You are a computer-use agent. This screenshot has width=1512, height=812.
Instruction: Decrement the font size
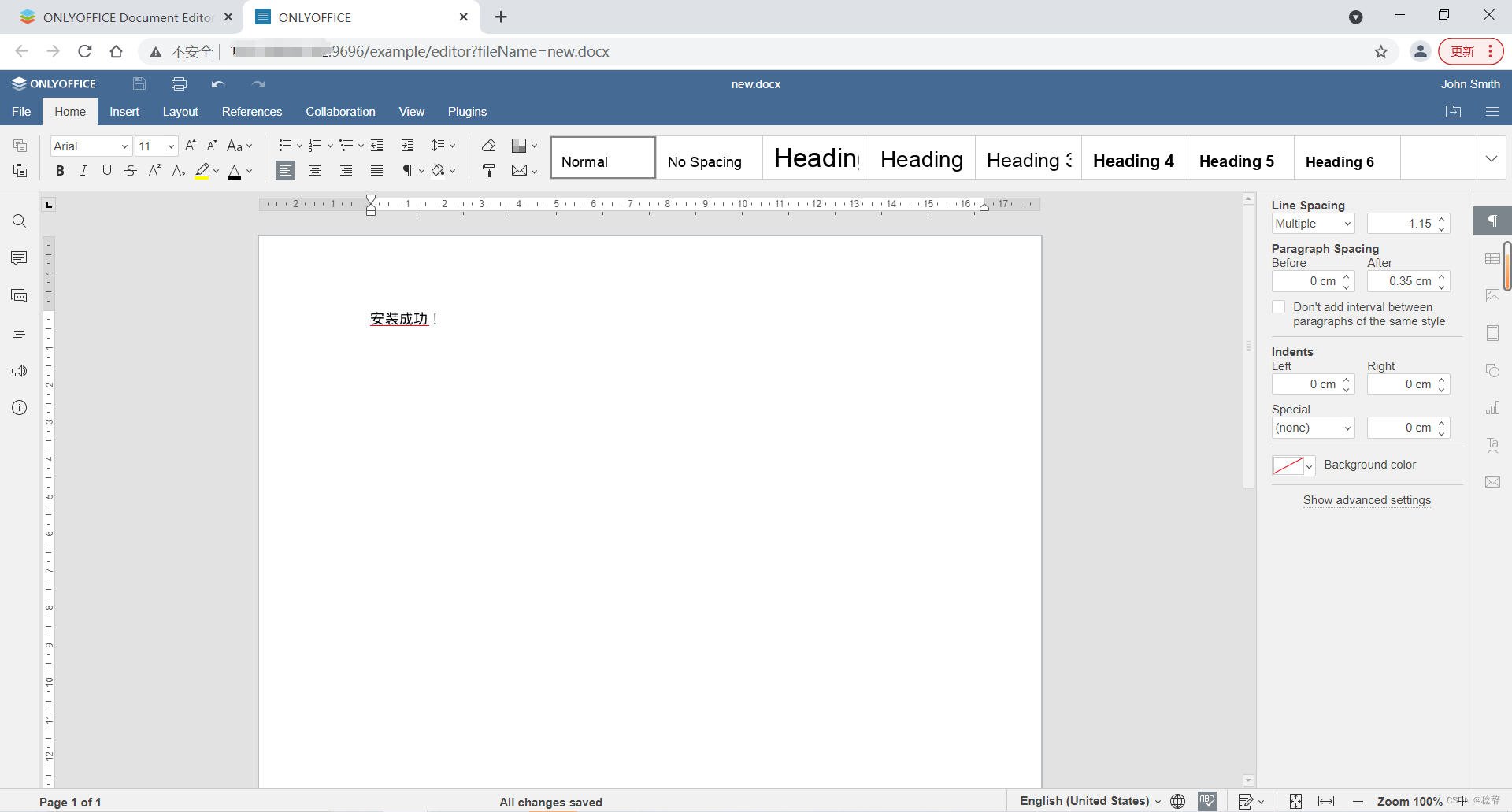(212, 146)
